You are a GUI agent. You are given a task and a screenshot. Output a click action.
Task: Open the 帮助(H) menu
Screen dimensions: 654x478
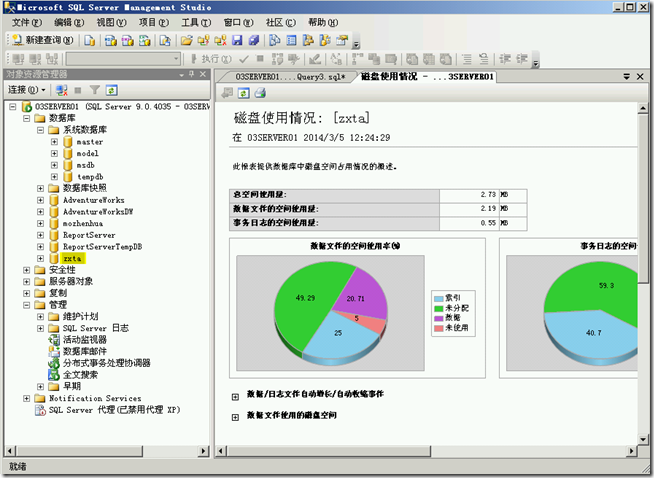(323, 22)
